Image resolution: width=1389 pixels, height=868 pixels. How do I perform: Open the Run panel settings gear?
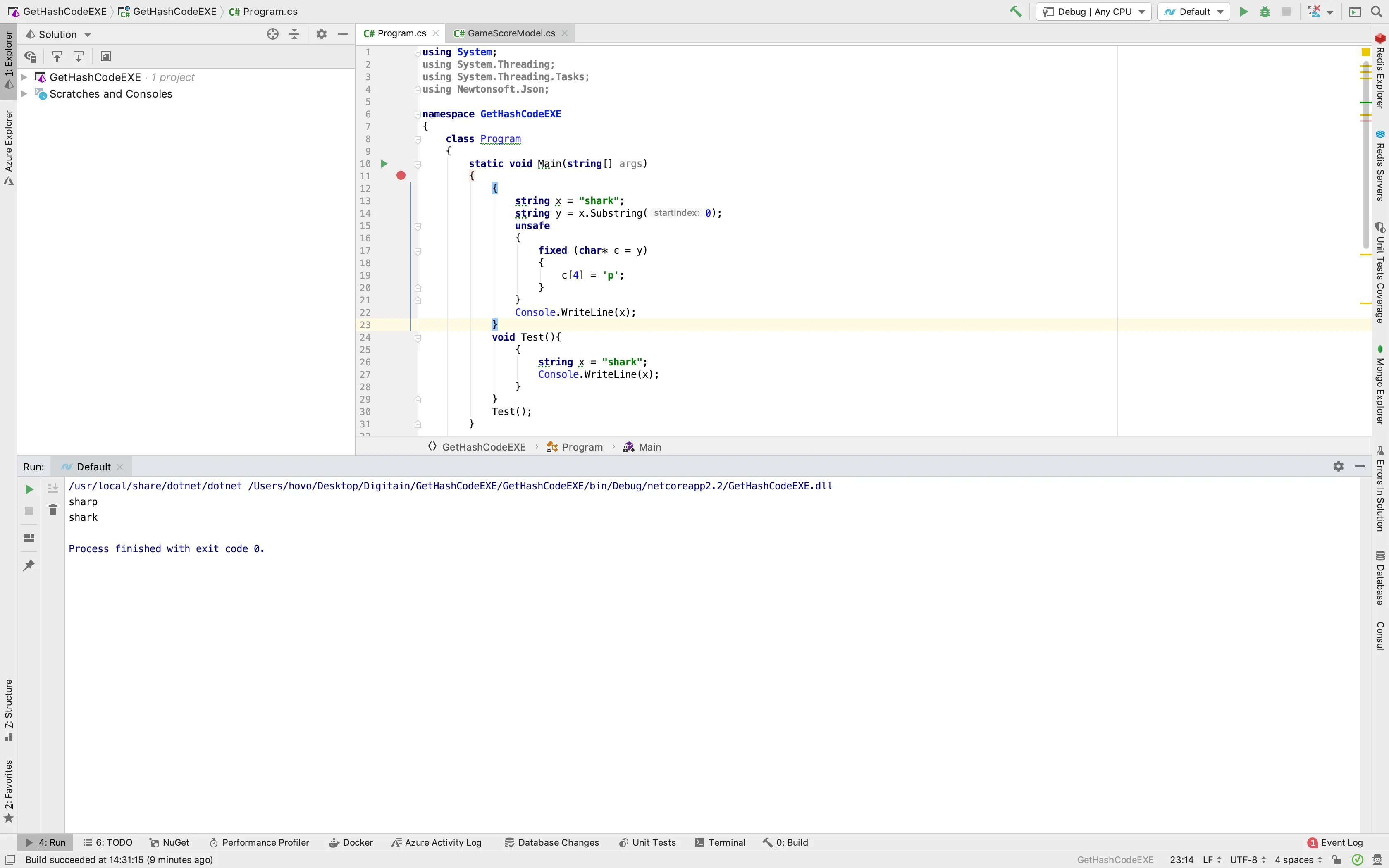coord(1338,466)
